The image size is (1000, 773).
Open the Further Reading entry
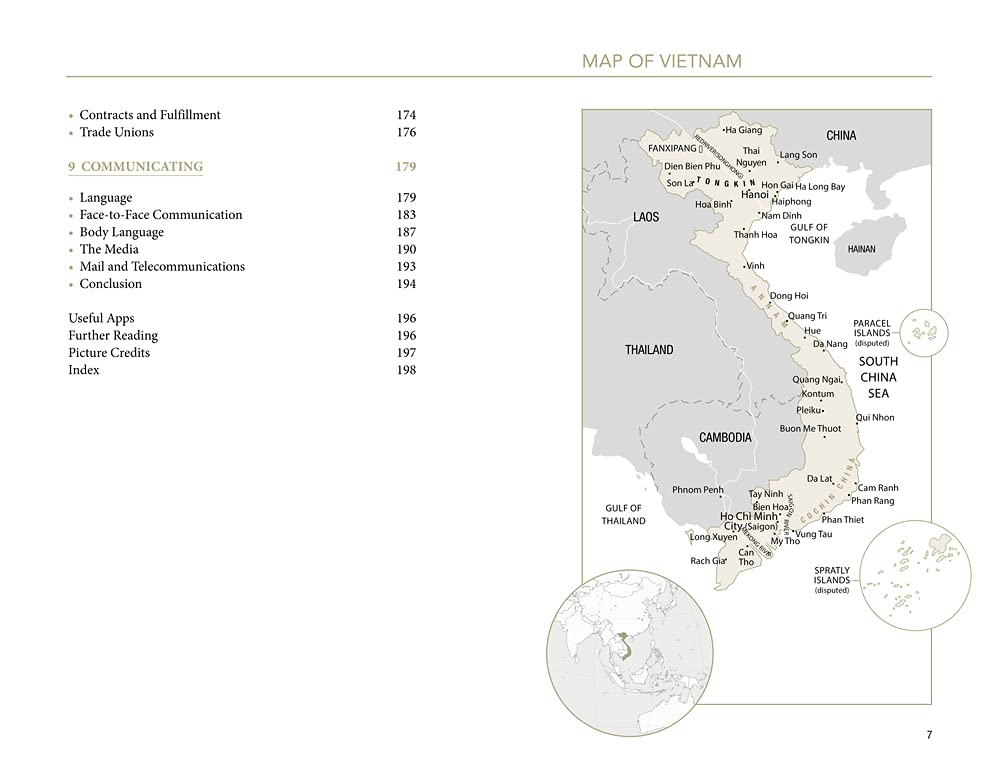point(113,336)
